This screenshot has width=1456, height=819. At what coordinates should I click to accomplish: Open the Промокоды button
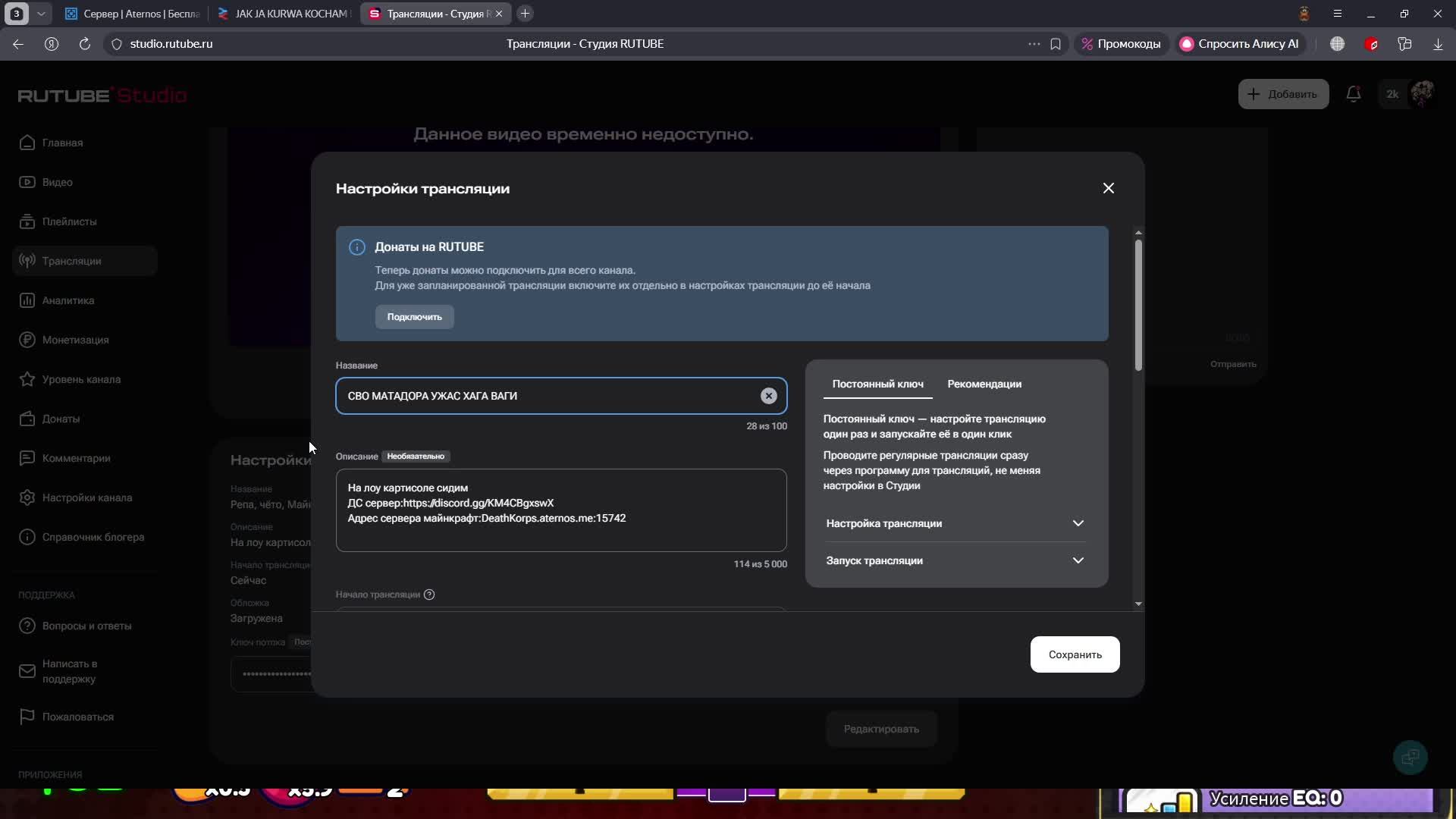point(1121,44)
